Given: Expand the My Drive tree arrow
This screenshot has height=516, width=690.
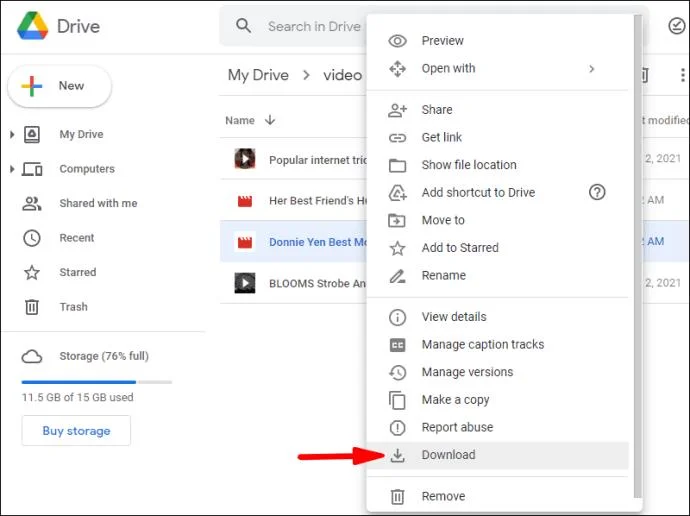Looking at the screenshot, I should pos(12,134).
